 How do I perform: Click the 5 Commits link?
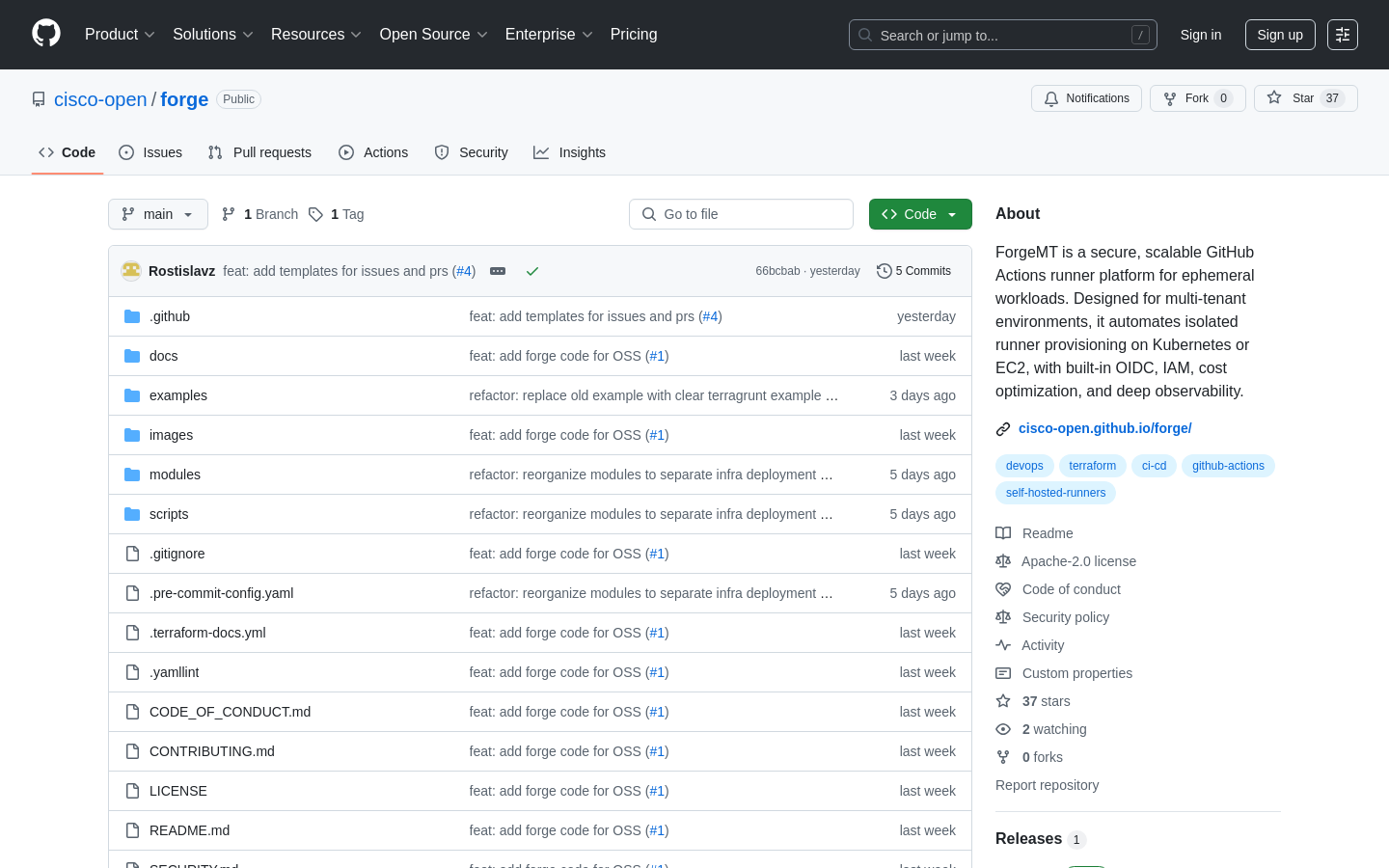click(x=913, y=271)
